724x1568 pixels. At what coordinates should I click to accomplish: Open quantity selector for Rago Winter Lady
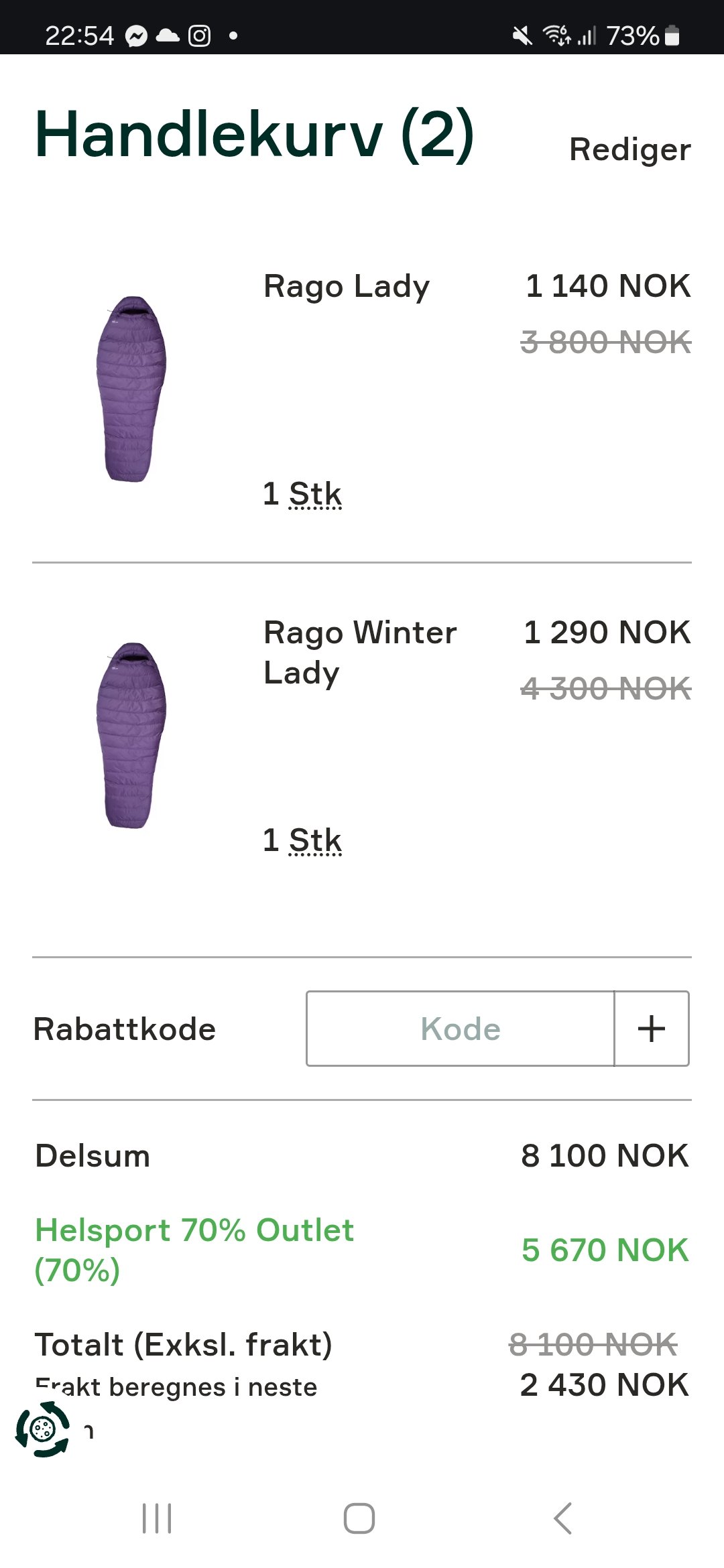pos(303,841)
